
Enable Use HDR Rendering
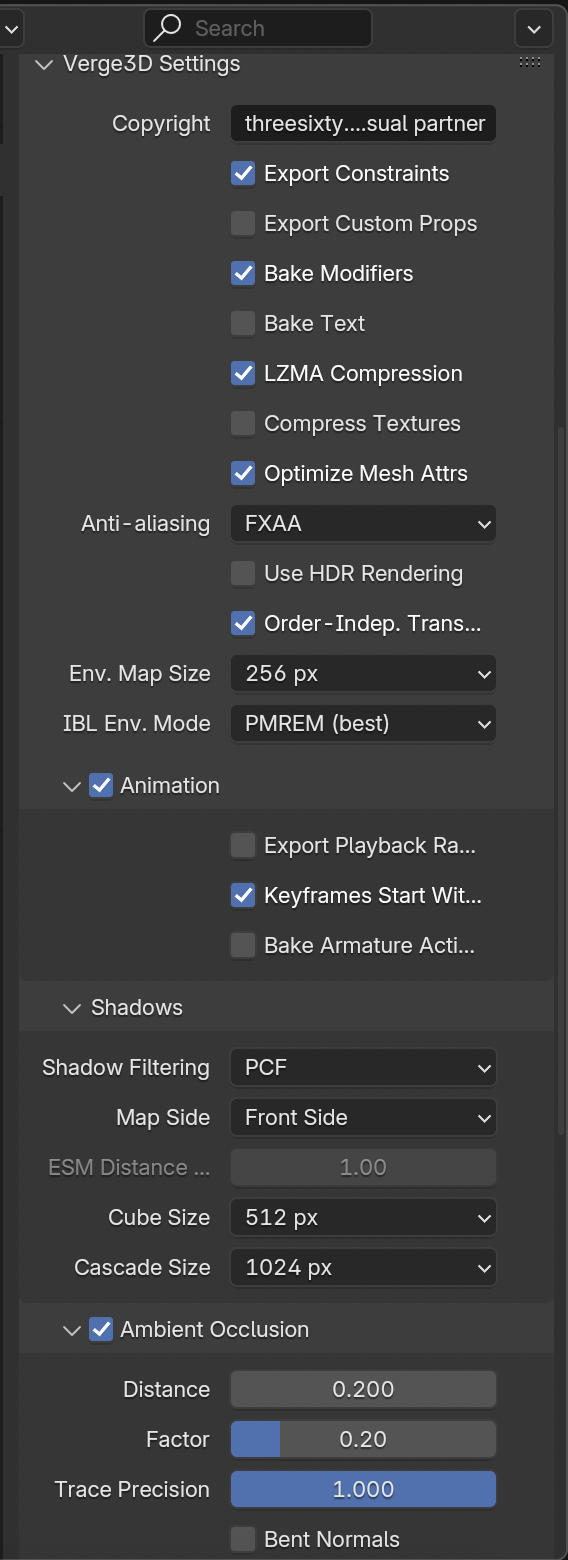point(243,574)
